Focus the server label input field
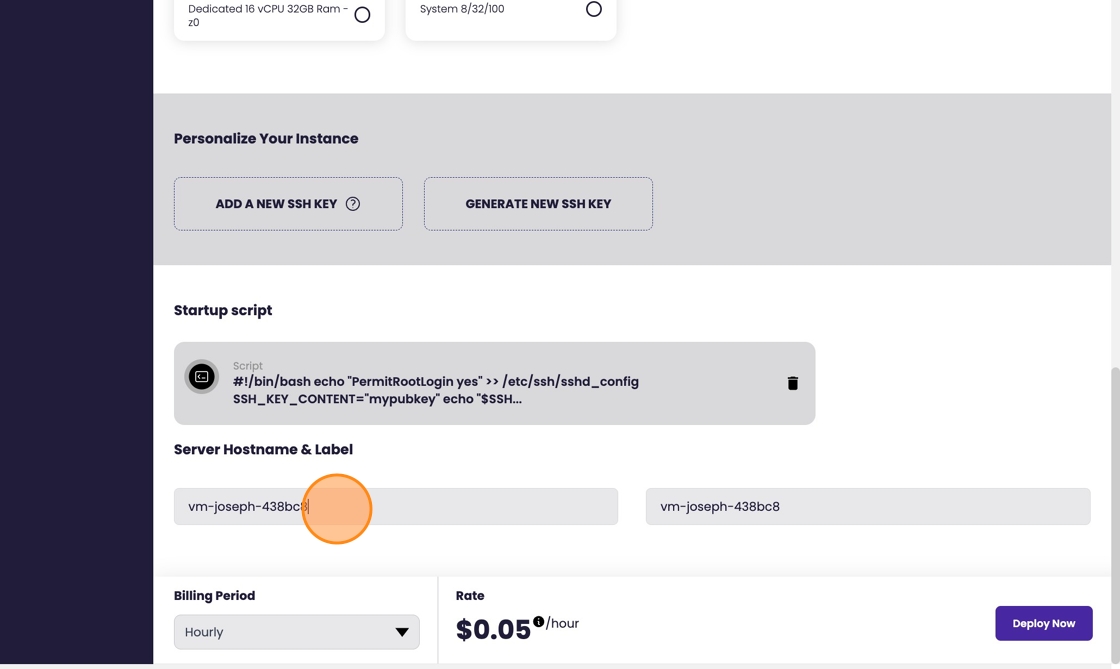 coord(868,507)
